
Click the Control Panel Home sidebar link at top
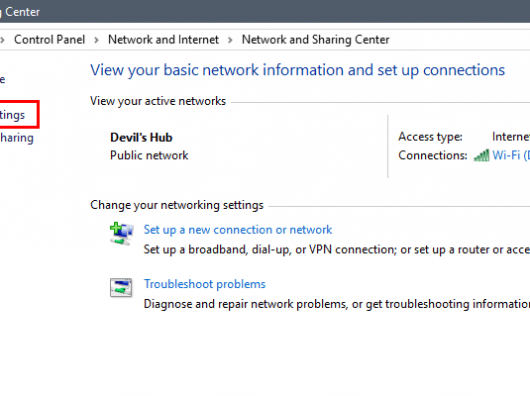pos(2,80)
